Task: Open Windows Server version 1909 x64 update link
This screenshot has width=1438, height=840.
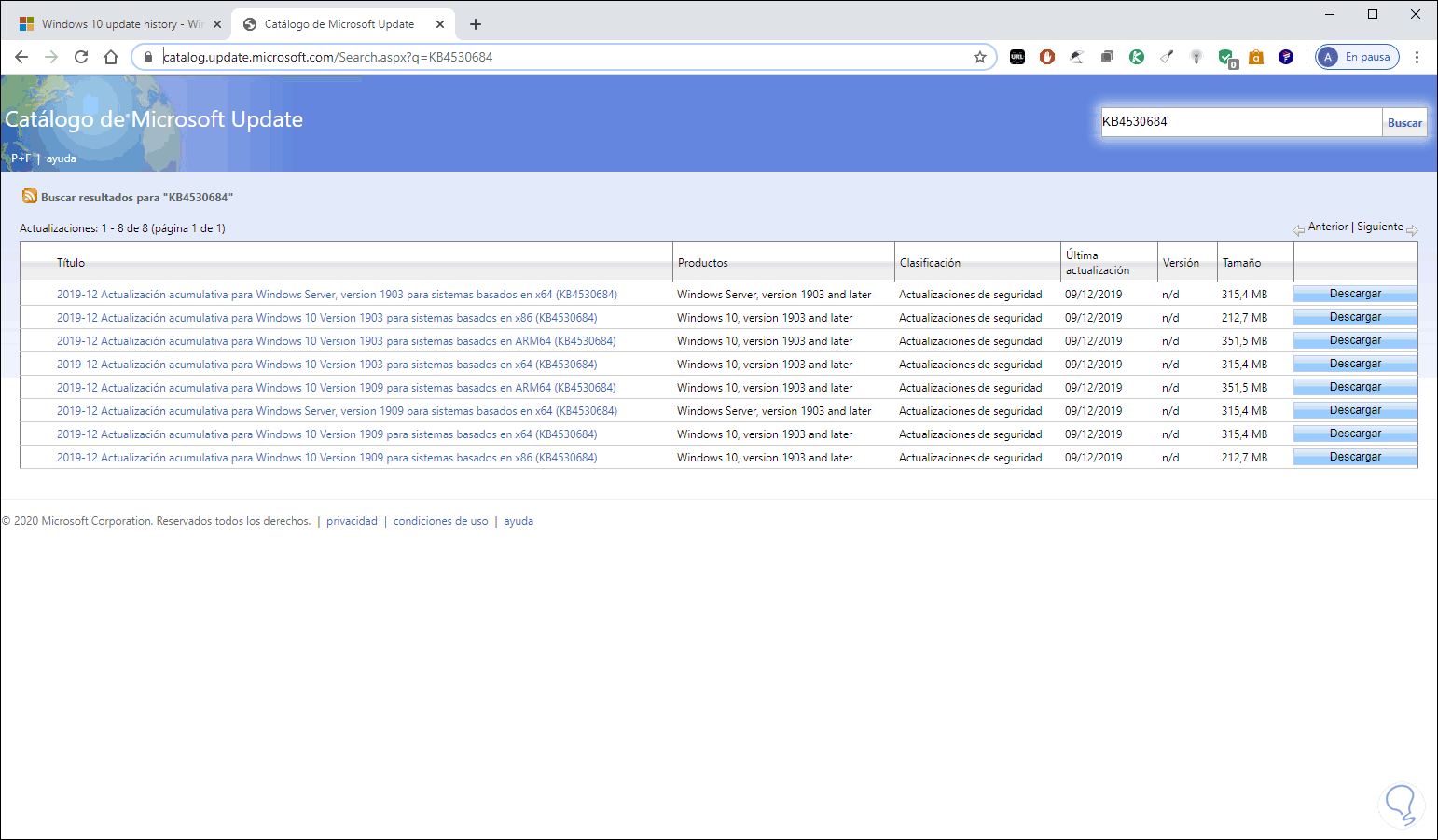Action: click(x=337, y=411)
